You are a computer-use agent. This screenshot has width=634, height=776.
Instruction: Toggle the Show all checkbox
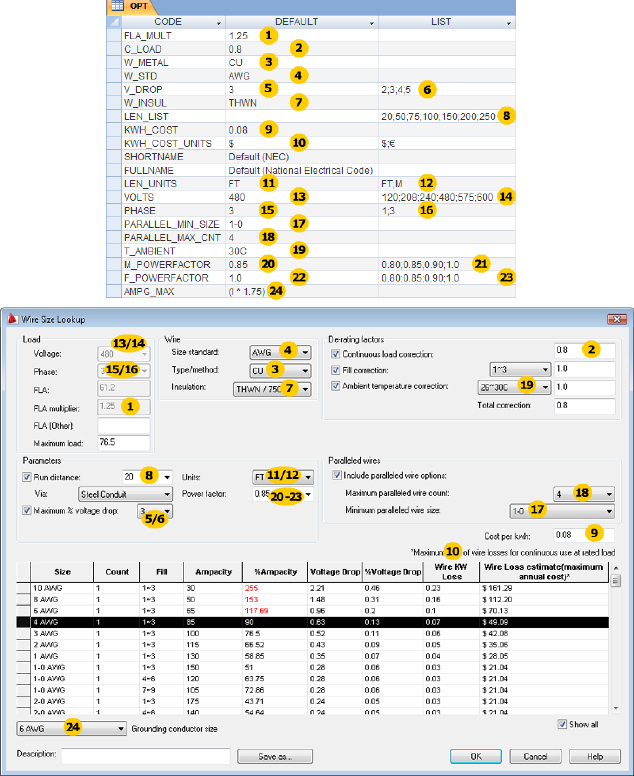[x=562, y=724]
